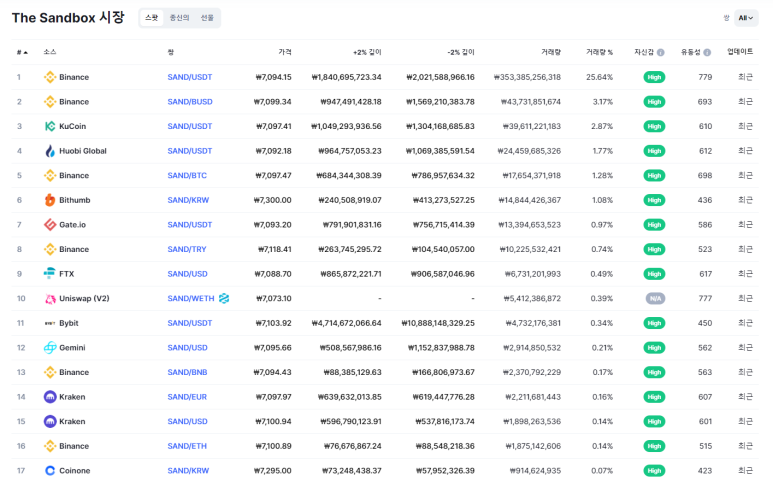The width and height of the screenshot is (773, 481).
Task: Click the Bybit logo icon
Action: coord(50,323)
